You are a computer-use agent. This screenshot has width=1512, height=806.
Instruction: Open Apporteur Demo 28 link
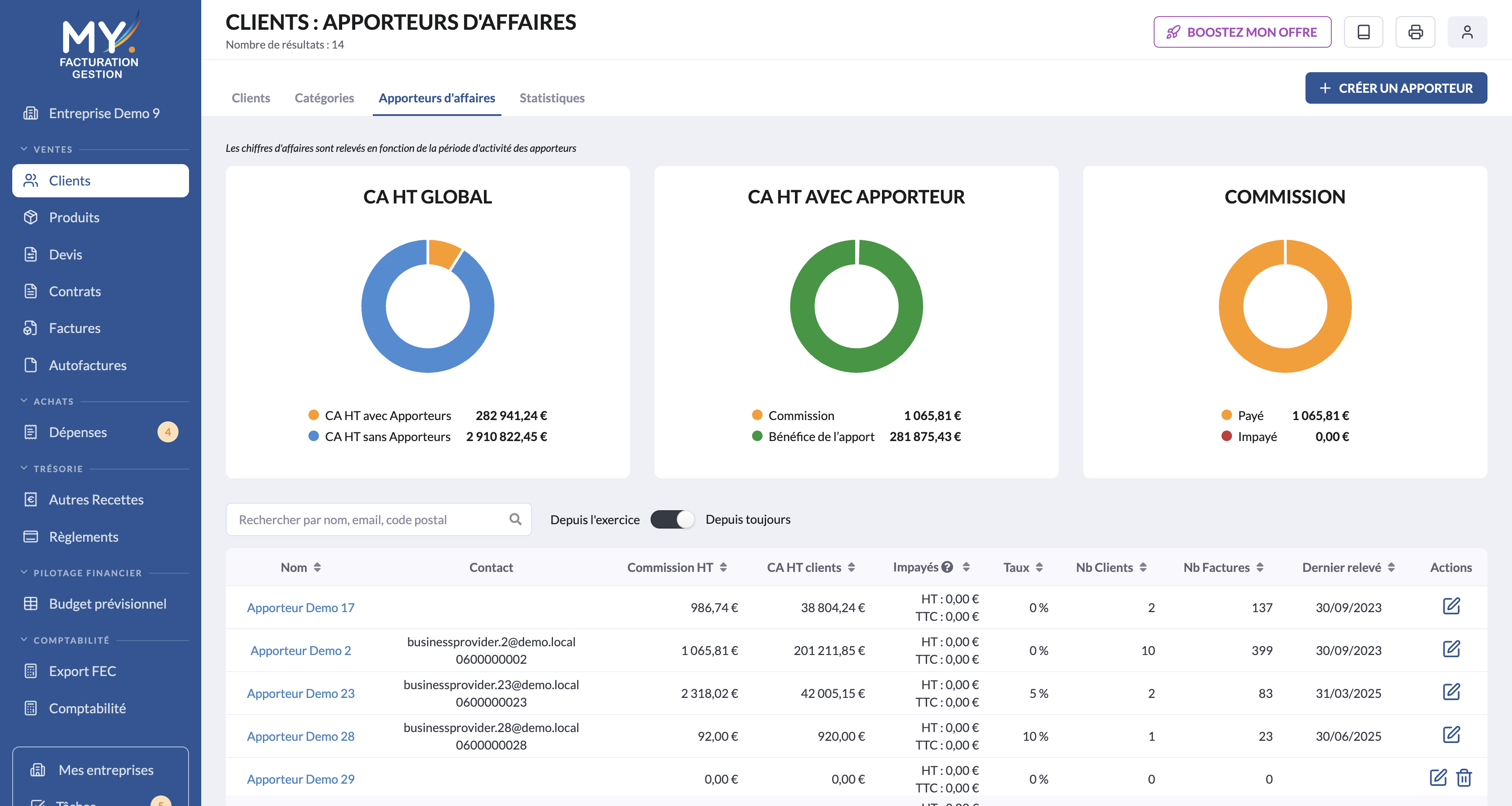tap(301, 736)
